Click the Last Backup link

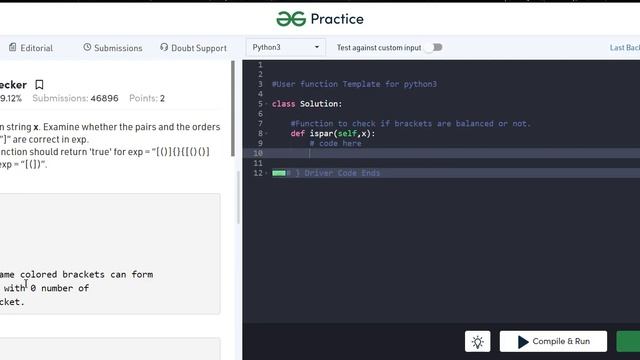pos(624,48)
